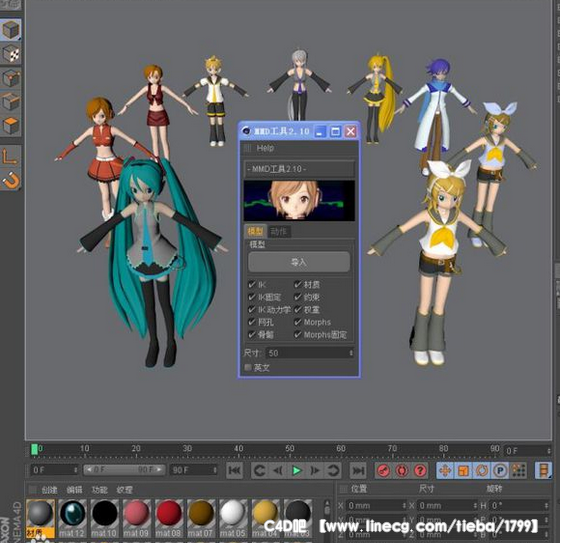The height and width of the screenshot is (543, 564).
Task: Select the red mat 08 material
Action: click(x=169, y=518)
